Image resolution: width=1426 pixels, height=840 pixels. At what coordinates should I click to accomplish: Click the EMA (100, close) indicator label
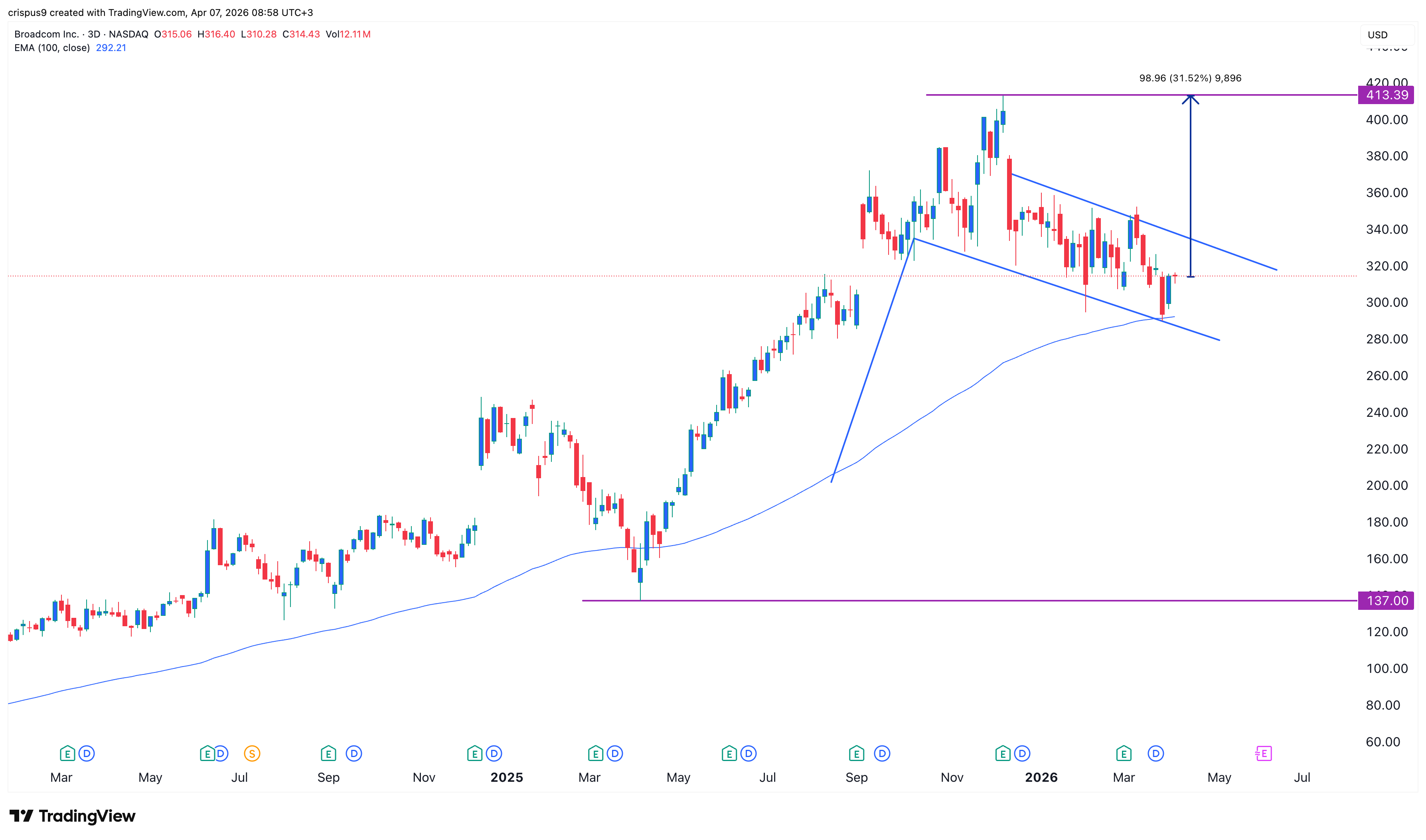click(x=51, y=47)
